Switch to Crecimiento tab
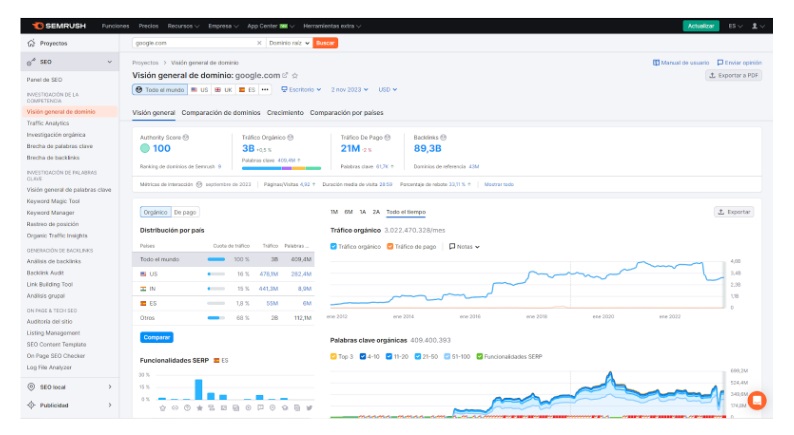Viewport: 794px width, 435px height. tap(285, 112)
